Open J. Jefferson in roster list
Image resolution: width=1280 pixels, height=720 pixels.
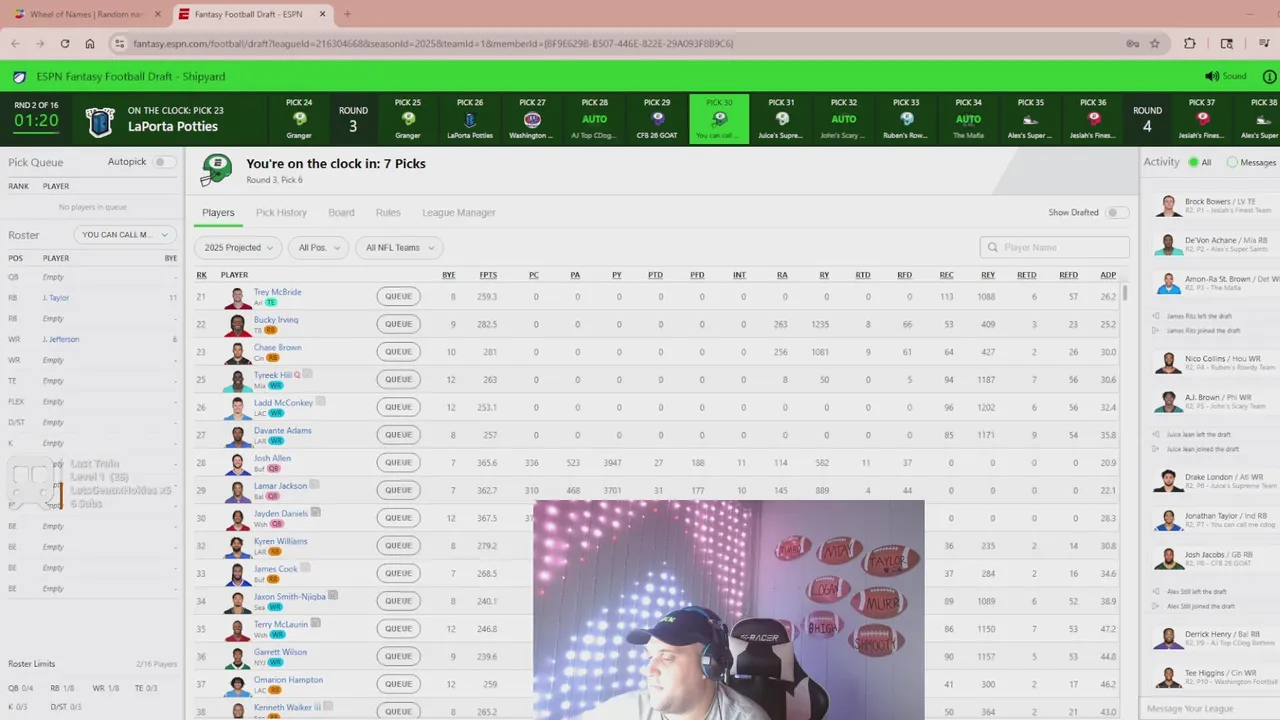pos(61,339)
